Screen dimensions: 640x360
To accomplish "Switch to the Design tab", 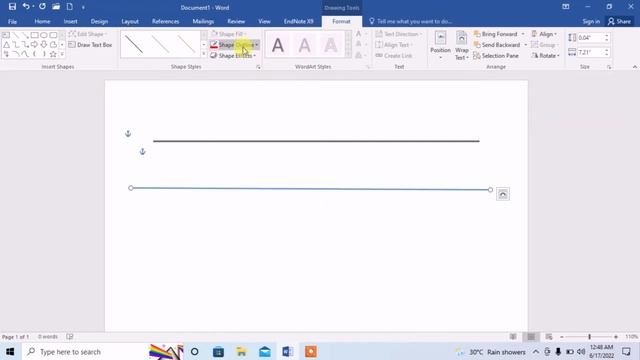I will coord(99,21).
